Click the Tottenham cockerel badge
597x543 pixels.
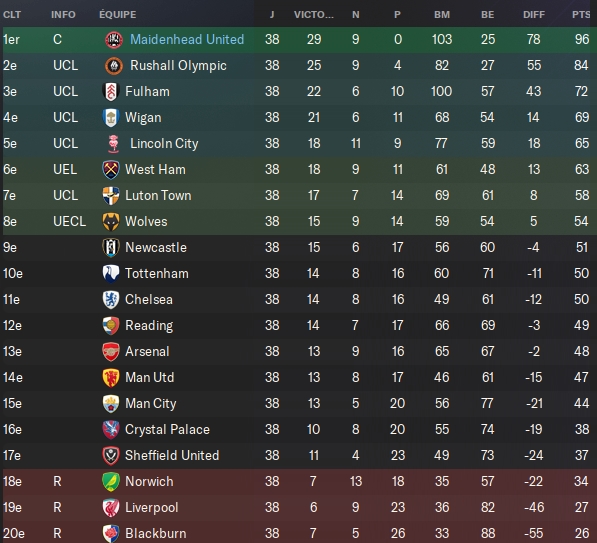tap(111, 274)
